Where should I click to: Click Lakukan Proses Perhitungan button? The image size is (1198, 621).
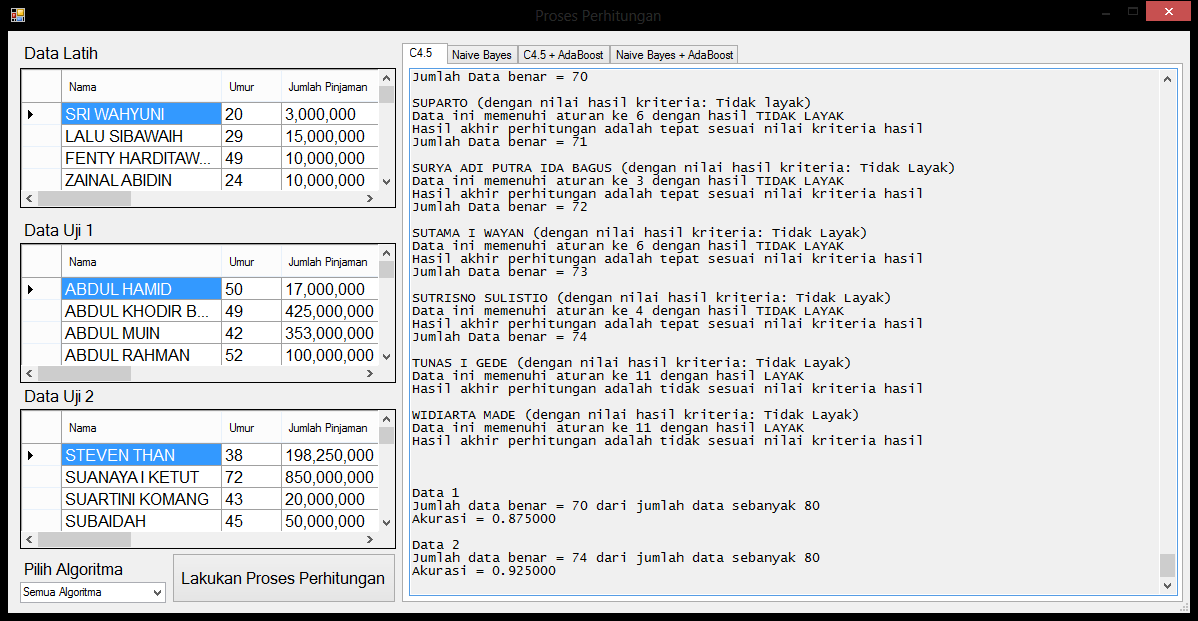283,578
